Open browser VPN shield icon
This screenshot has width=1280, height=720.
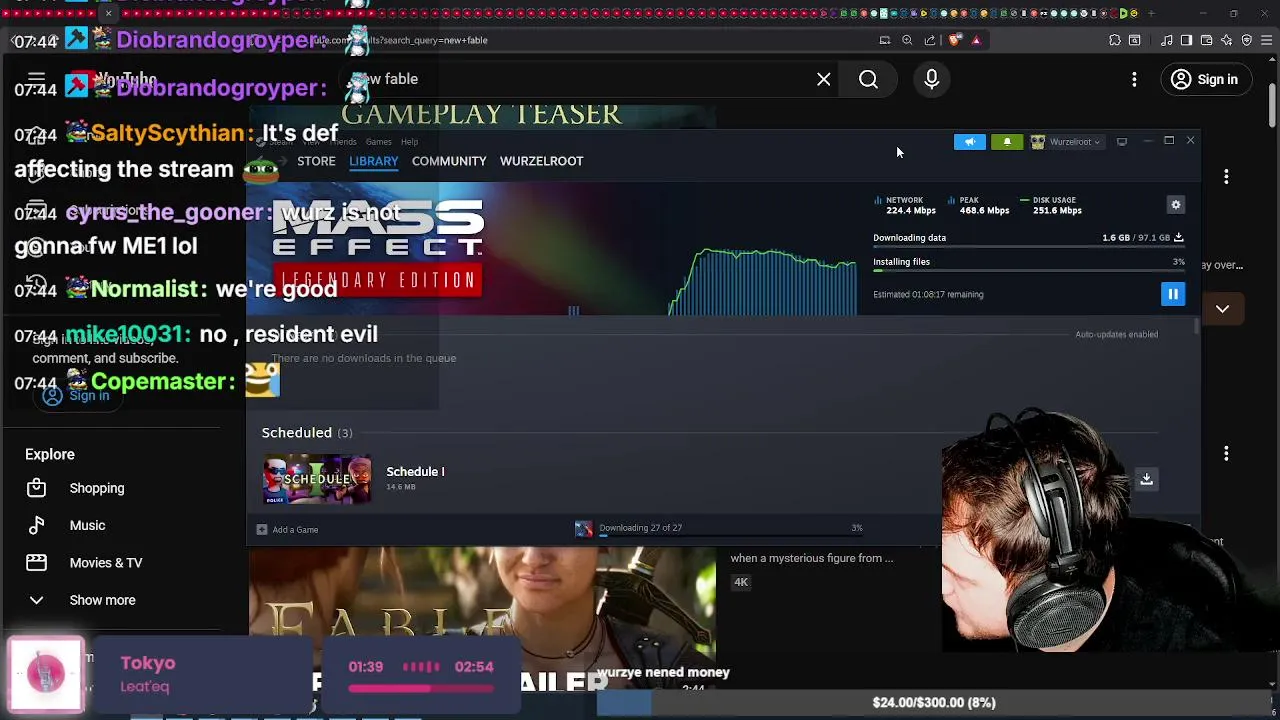coord(1246,40)
